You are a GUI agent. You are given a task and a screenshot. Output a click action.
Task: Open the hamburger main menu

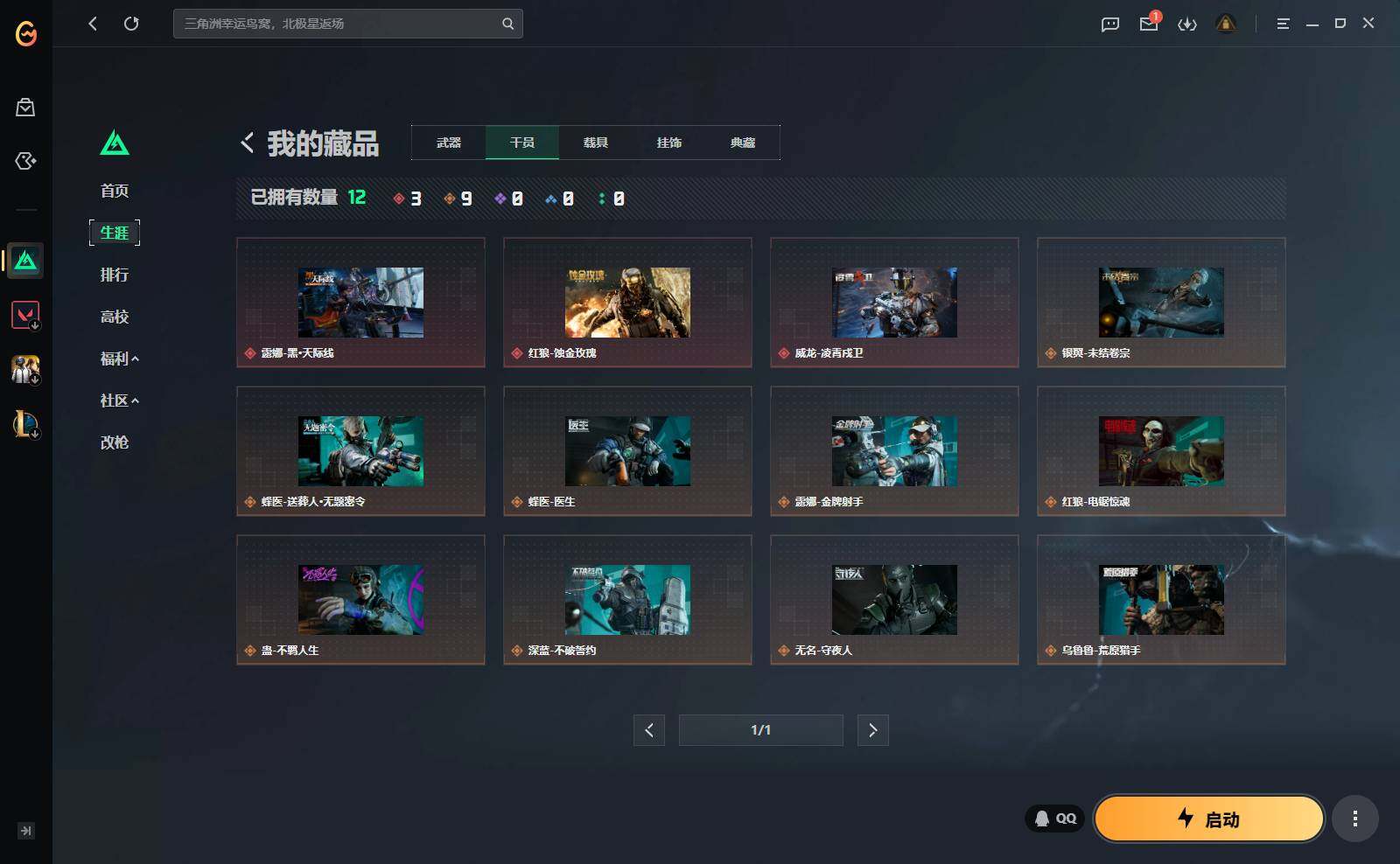click(x=1283, y=24)
